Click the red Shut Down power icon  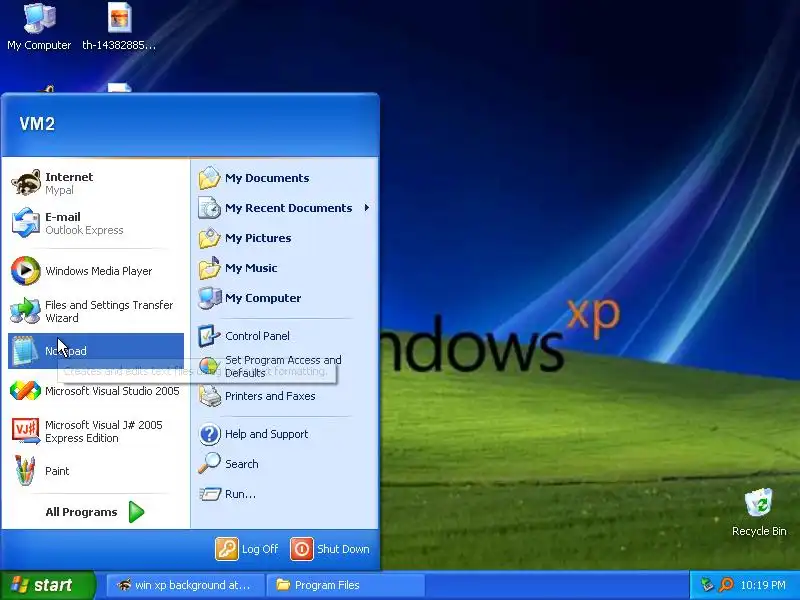(302, 549)
